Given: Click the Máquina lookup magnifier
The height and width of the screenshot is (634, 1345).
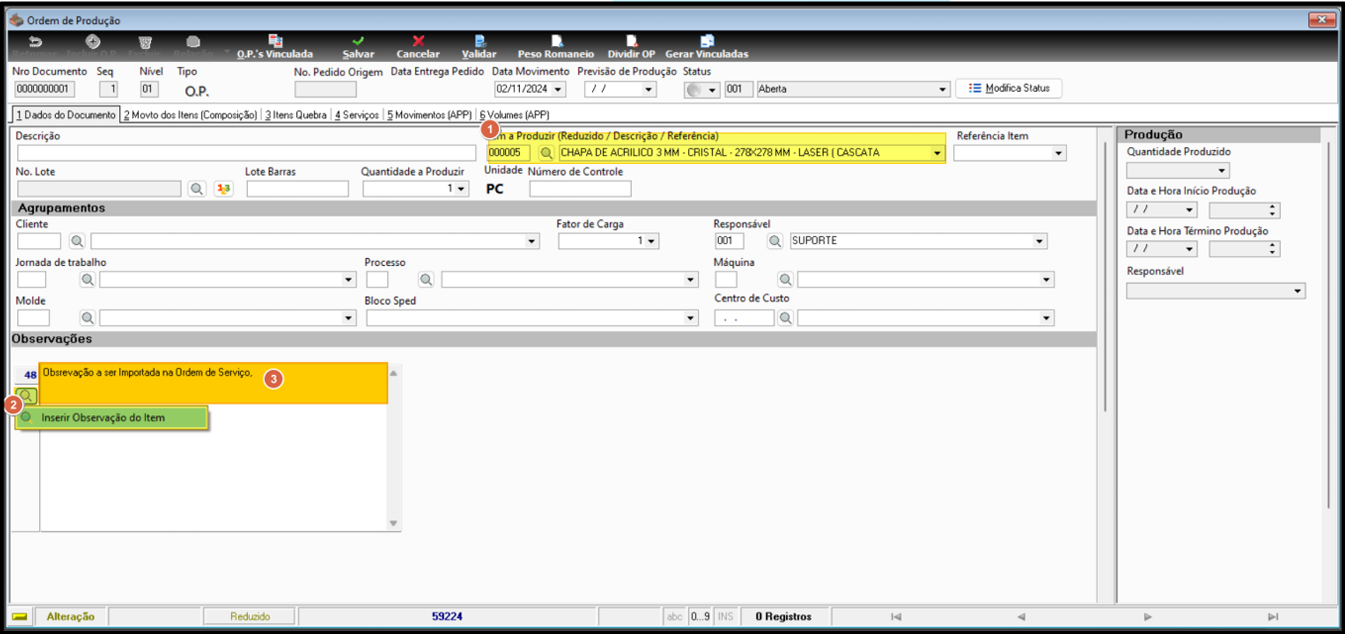Looking at the screenshot, I should pos(785,280).
